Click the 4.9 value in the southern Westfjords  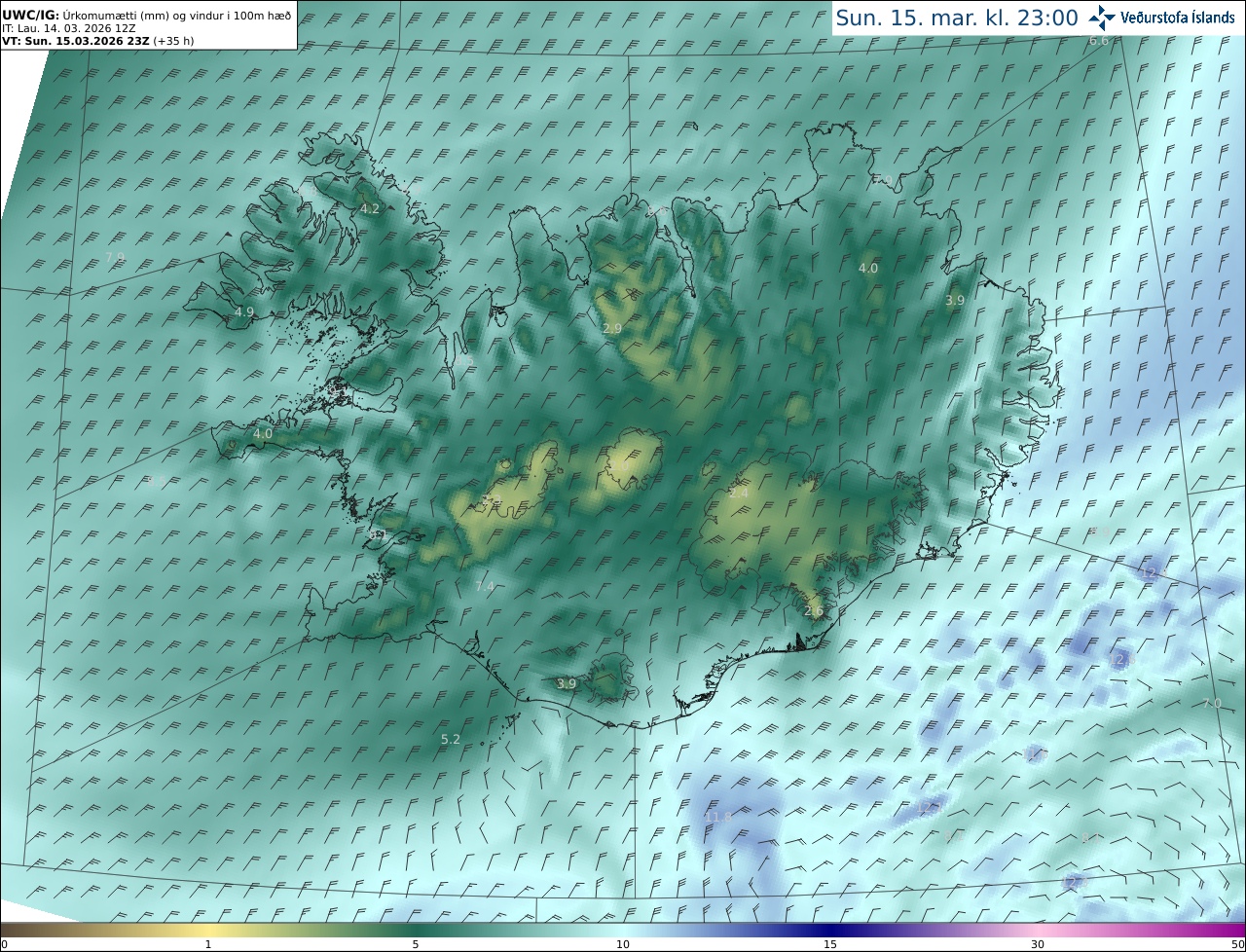coord(244,311)
